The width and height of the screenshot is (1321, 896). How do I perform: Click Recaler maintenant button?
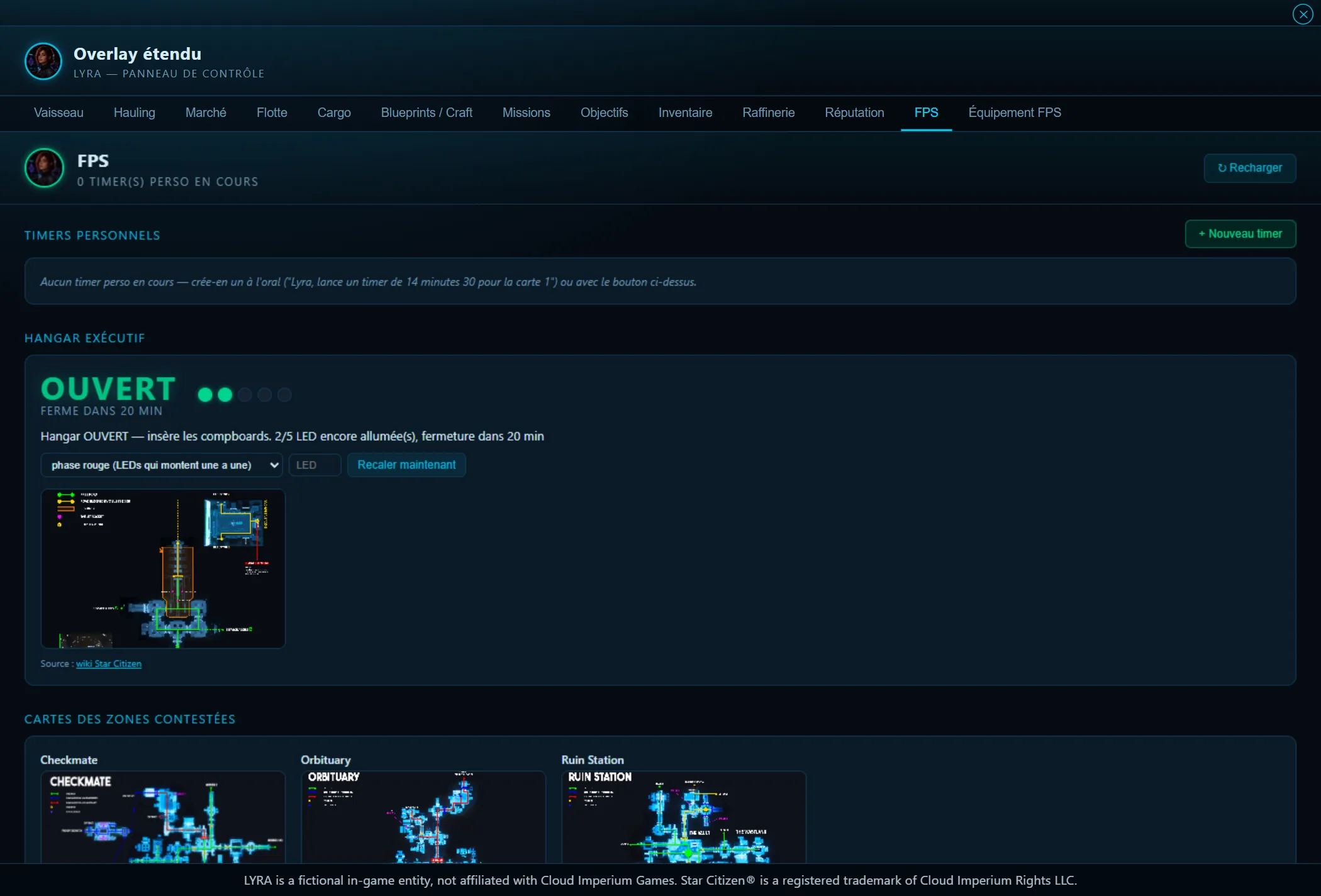[406, 465]
